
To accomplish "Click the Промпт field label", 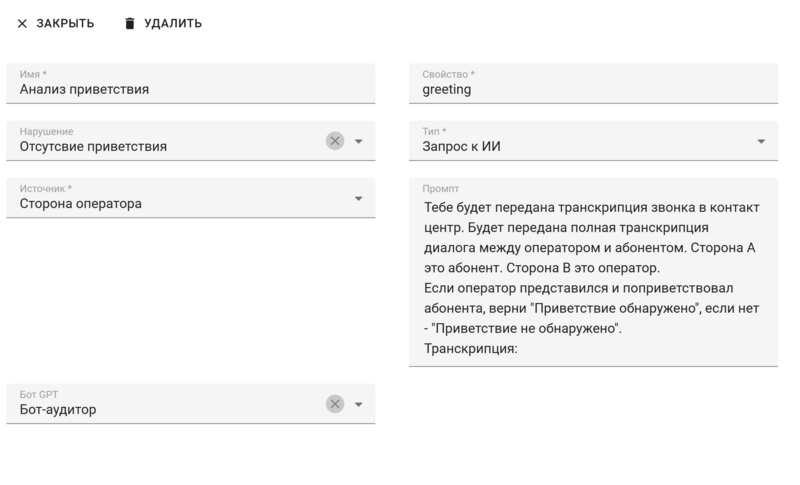I will [440, 188].
